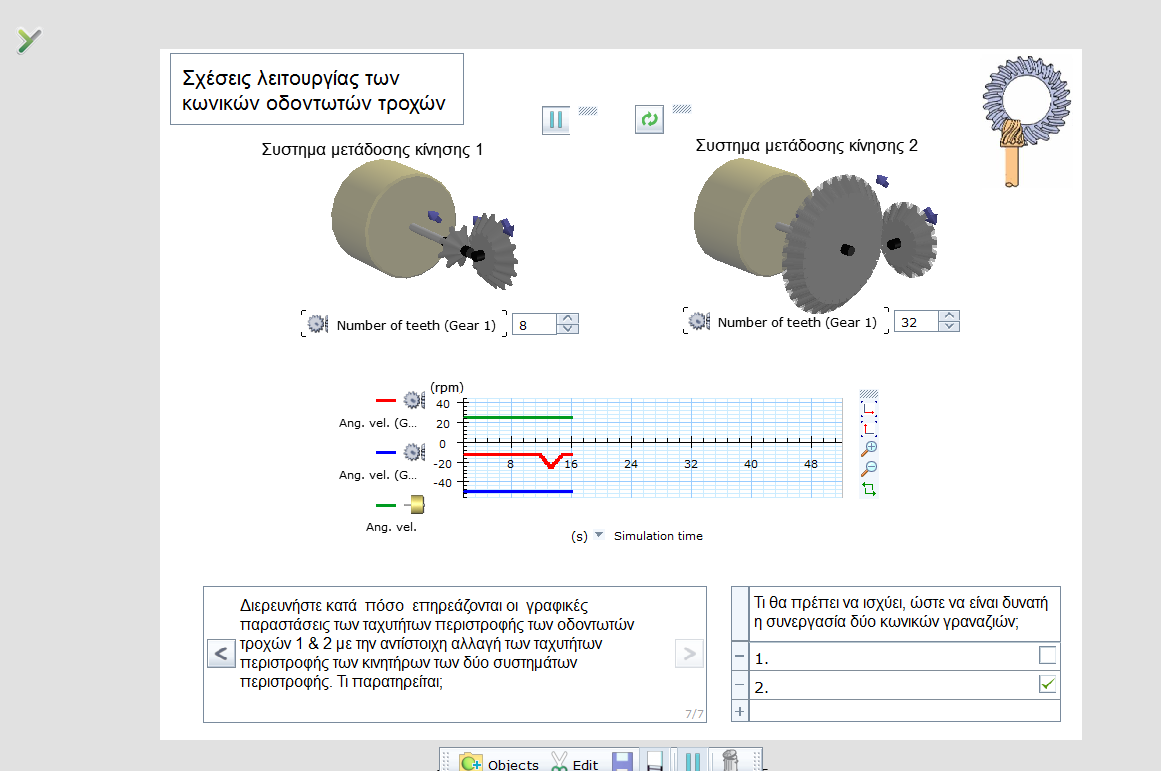Image resolution: width=1161 pixels, height=771 pixels.
Task: Click the green fit-to-view graph icon
Action: point(869,489)
